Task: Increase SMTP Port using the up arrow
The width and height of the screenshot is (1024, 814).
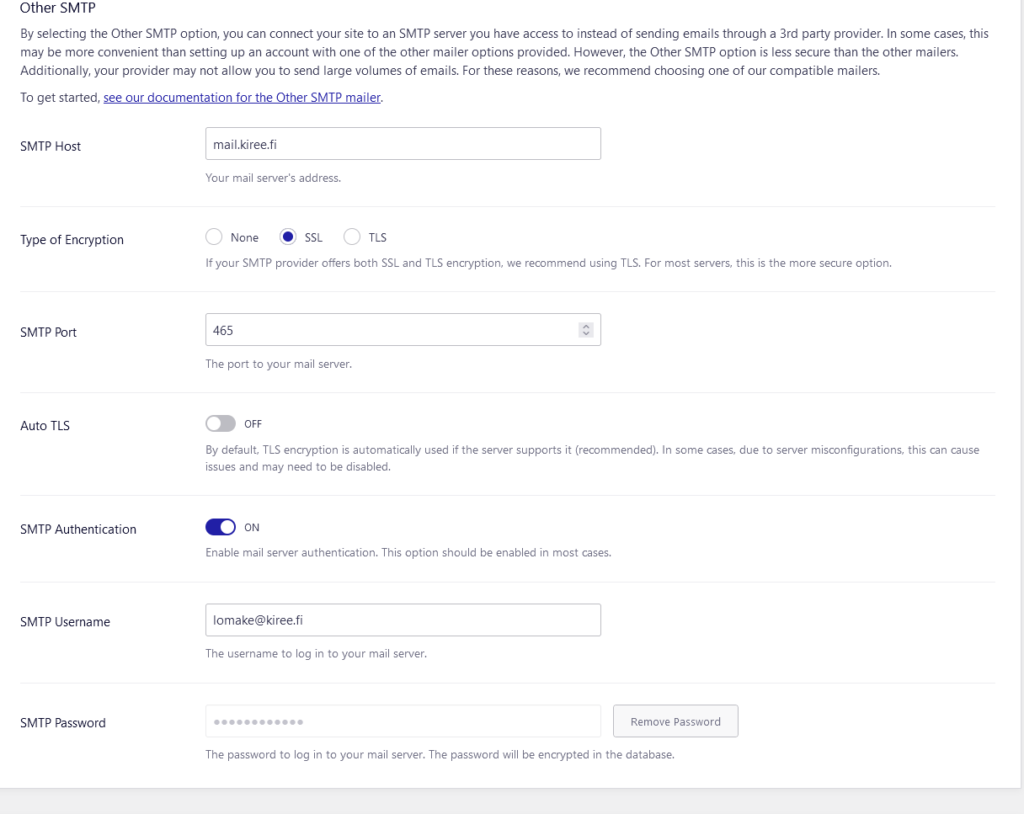Action: click(x=586, y=326)
